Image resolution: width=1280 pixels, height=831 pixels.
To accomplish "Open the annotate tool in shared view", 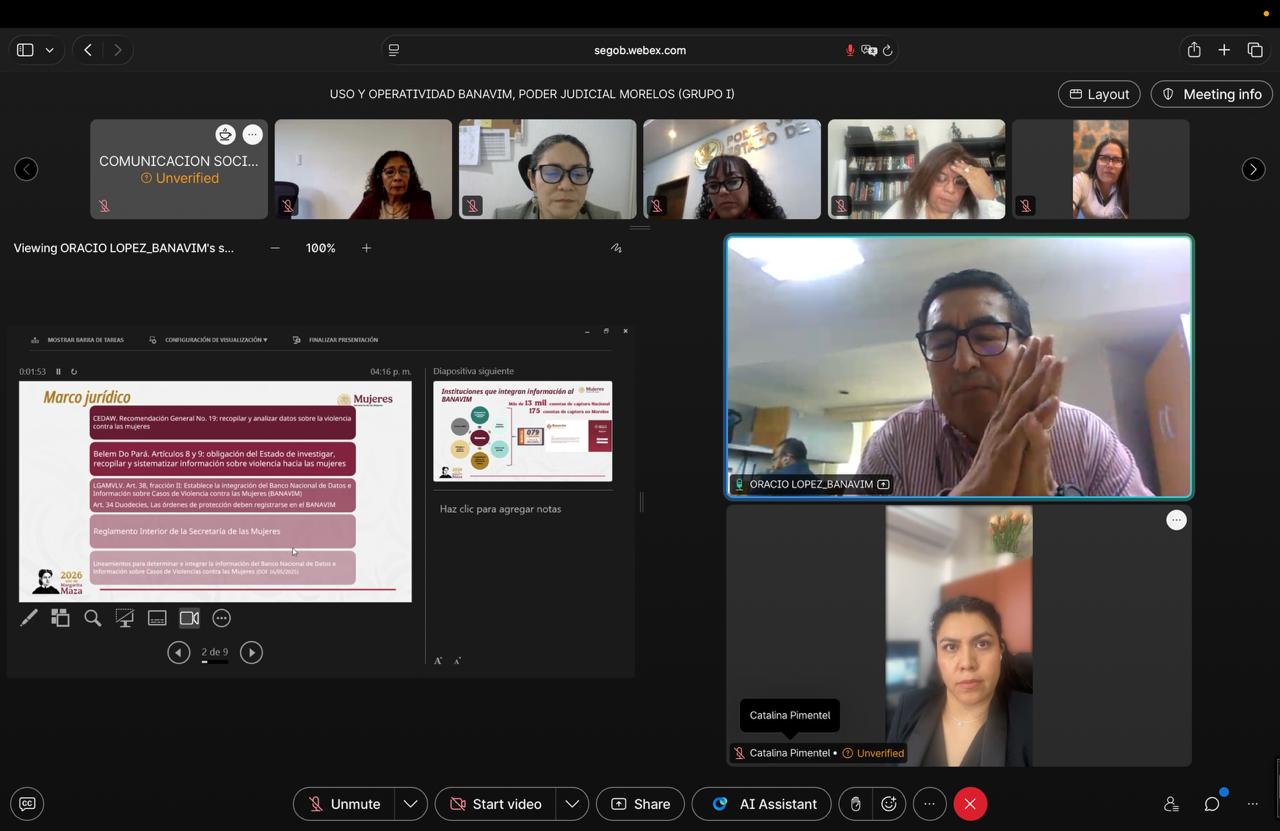I will point(616,248).
